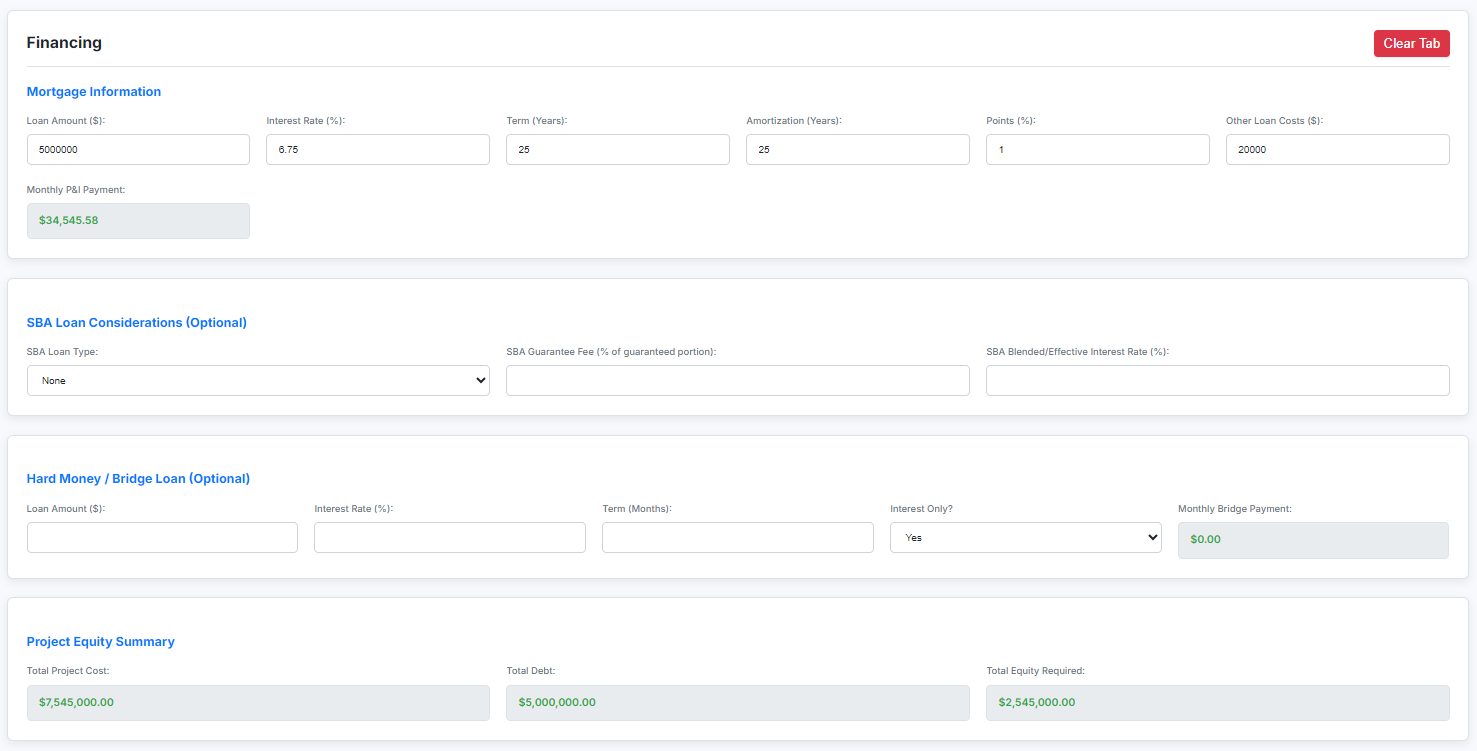The width and height of the screenshot is (1477, 751).
Task: Click the Total Equity Required label
Action: [x=1035, y=671]
